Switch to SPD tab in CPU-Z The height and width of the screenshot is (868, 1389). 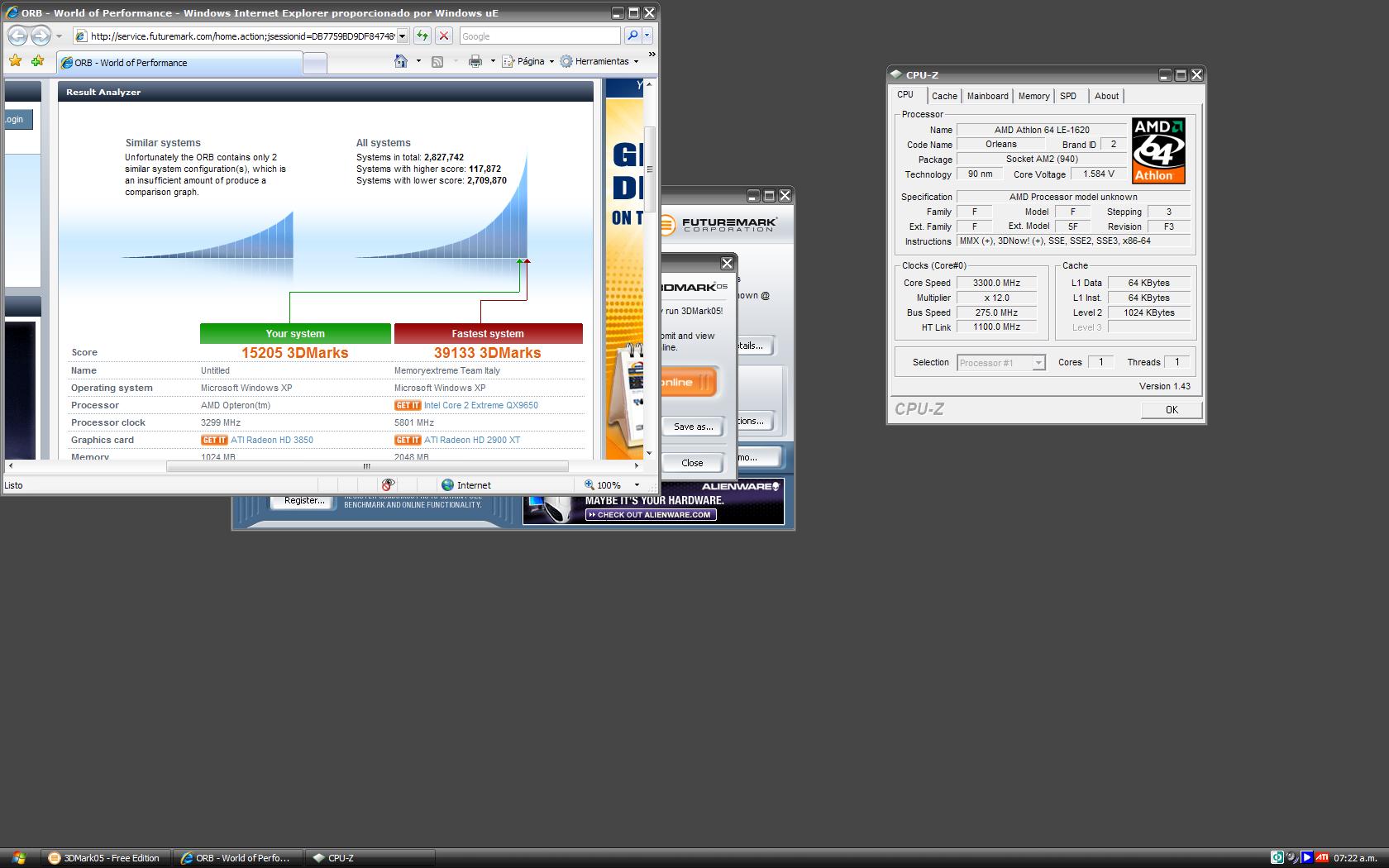1068,96
